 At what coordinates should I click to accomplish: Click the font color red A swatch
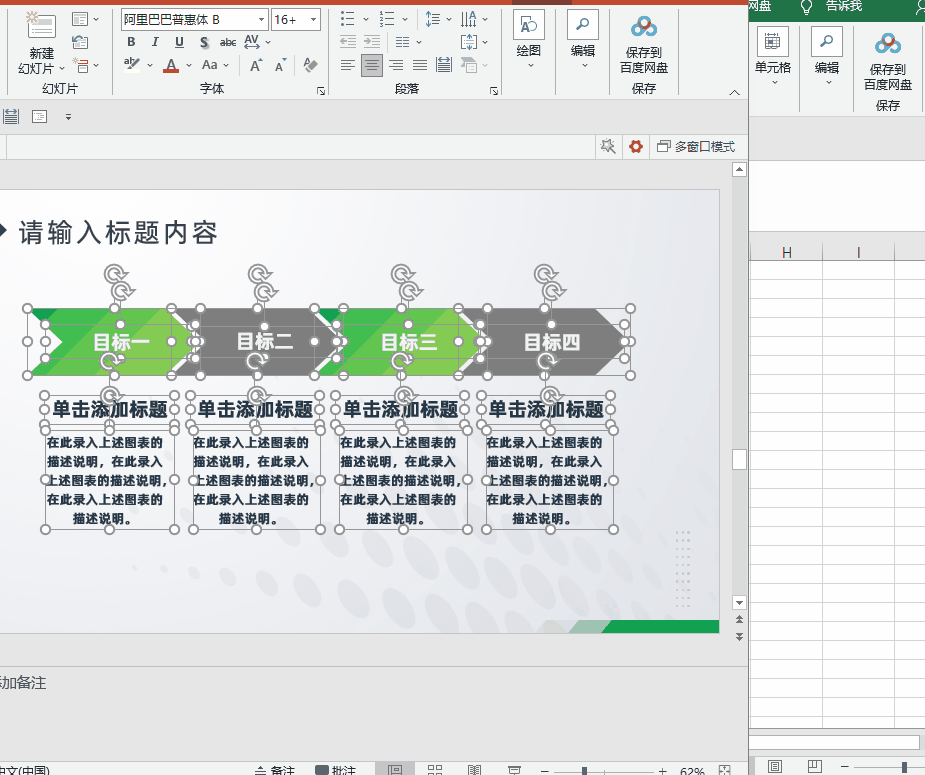pyautogui.click(x=171, y=65)
